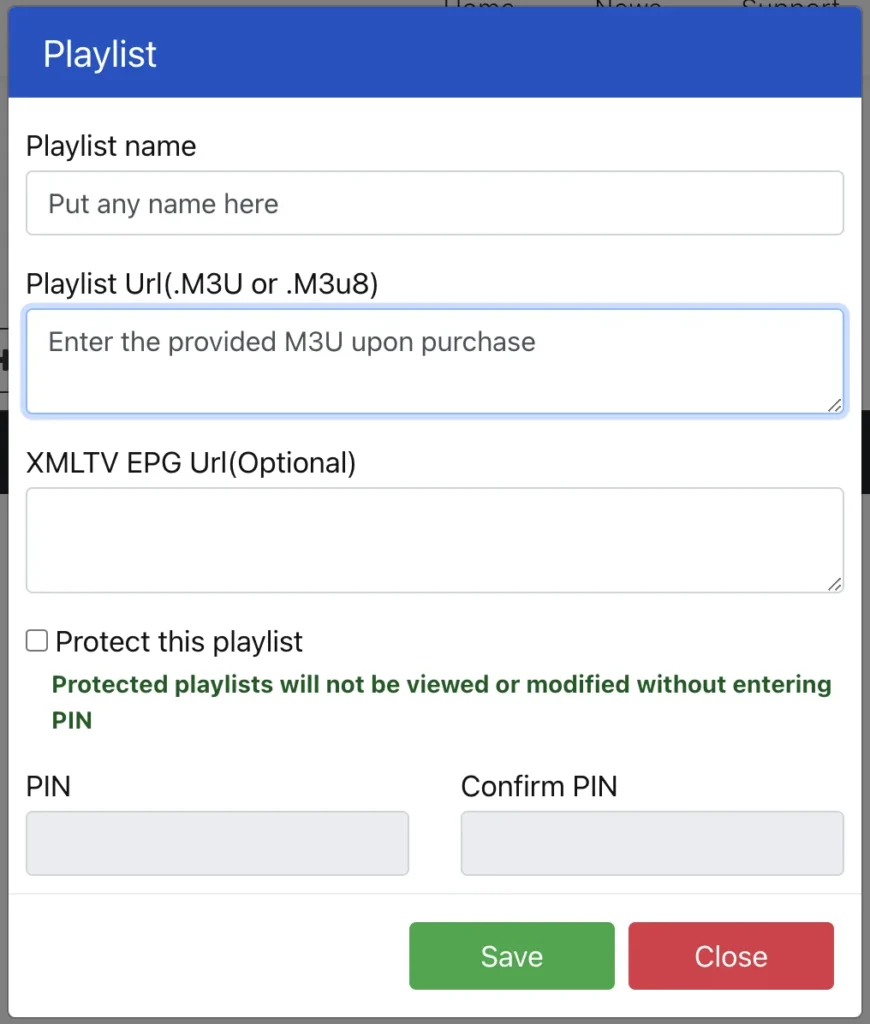Click the 'XMLTV EPG Url(Optional)' label
Image resolution: width=870 pixels, height=1024 pixels.
[x=191, y=463]
